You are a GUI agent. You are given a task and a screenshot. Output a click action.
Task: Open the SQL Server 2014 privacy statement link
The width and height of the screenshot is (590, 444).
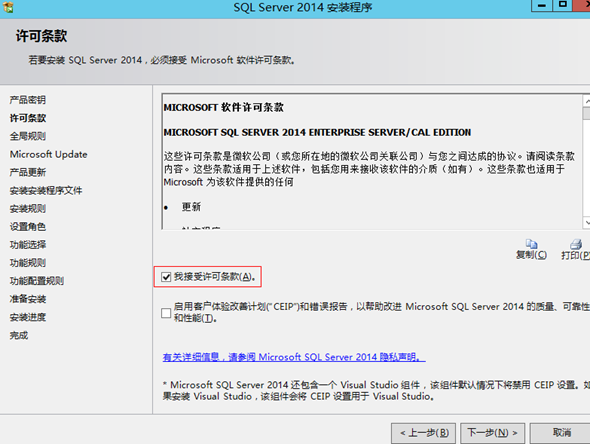pyautogui.click(x=294, y=357)
